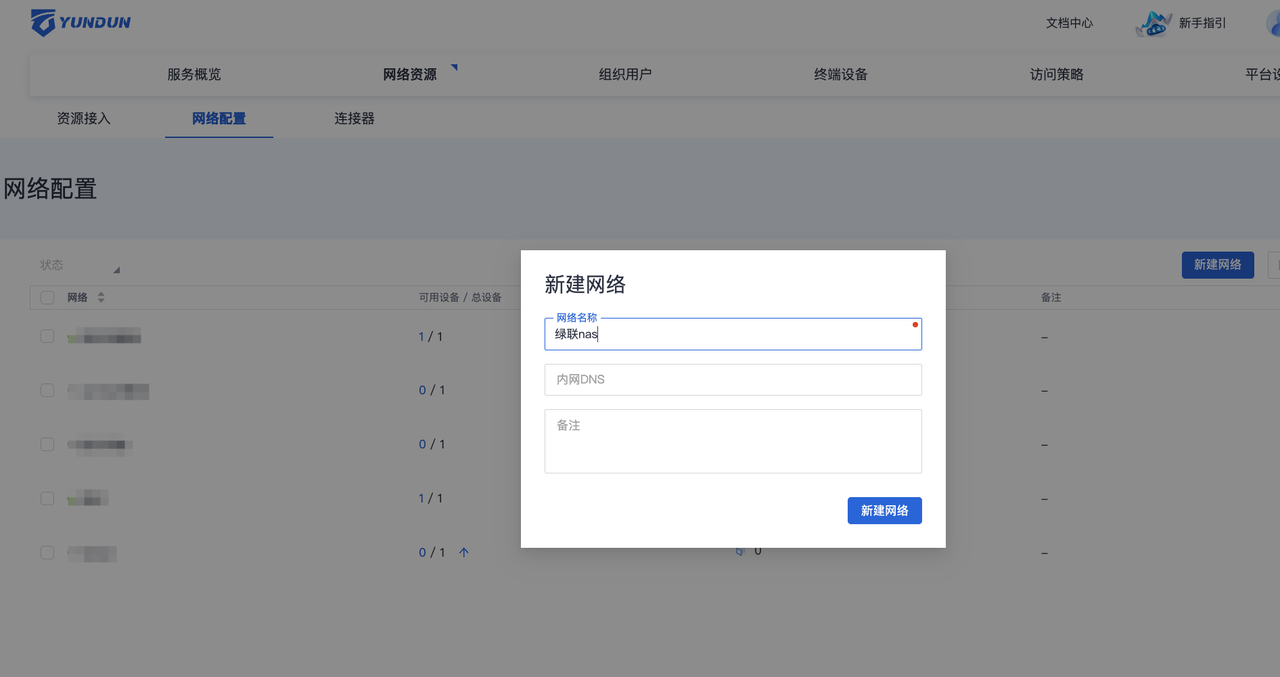Switch to the 资源接入 tab
Screen dimensions: 1280x677
84,119
